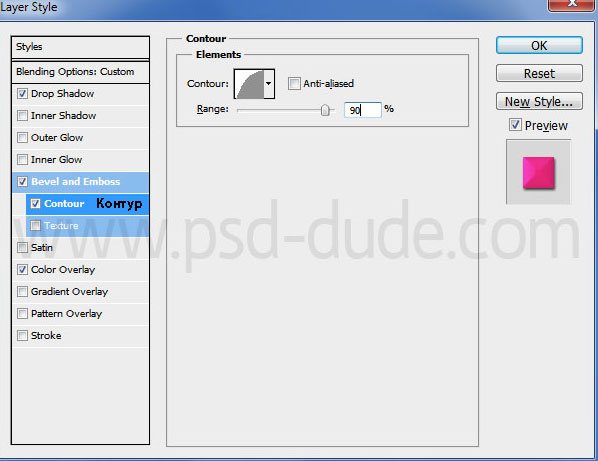This screenshot has height=461, width=598.
Task: Enable the Inner Shadow checkbox
Action: pos(23,116)
